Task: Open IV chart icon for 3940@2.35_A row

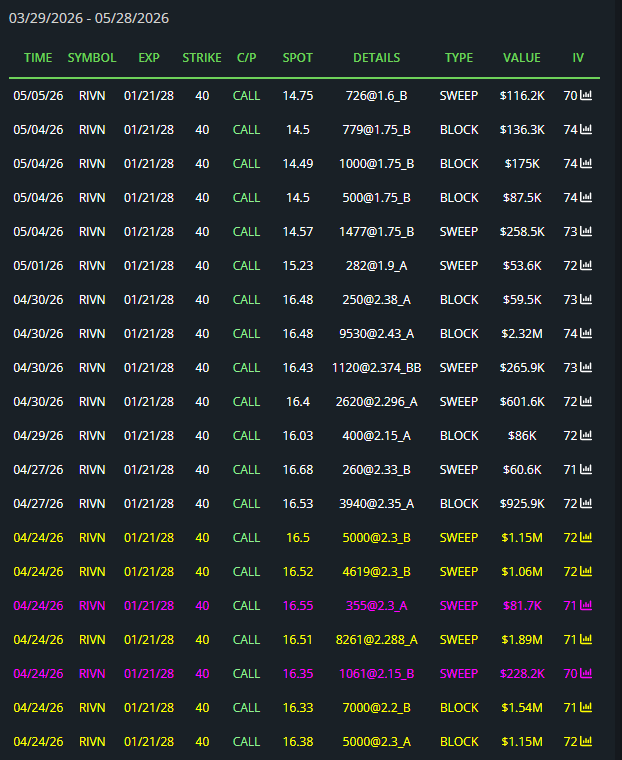Action: point(586,503)
